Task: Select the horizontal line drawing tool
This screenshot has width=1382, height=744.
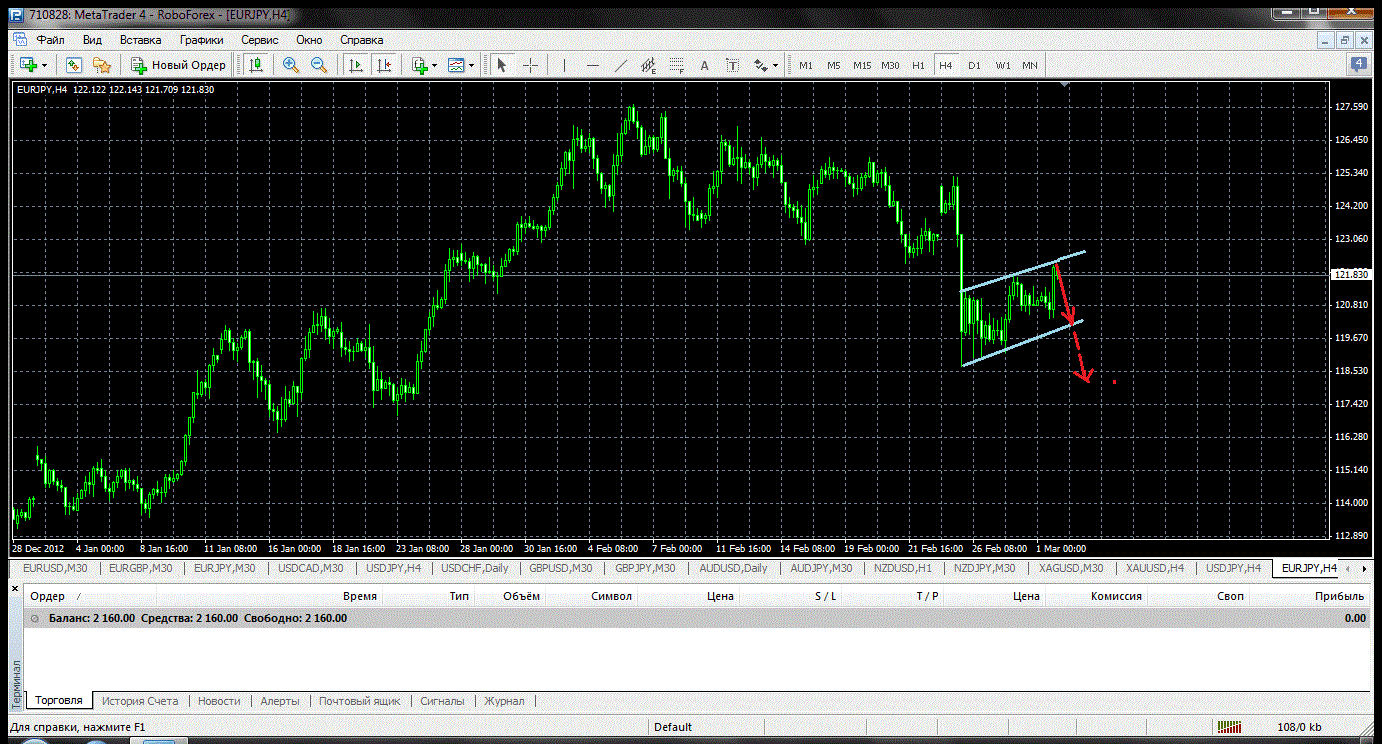Action: 592,65
